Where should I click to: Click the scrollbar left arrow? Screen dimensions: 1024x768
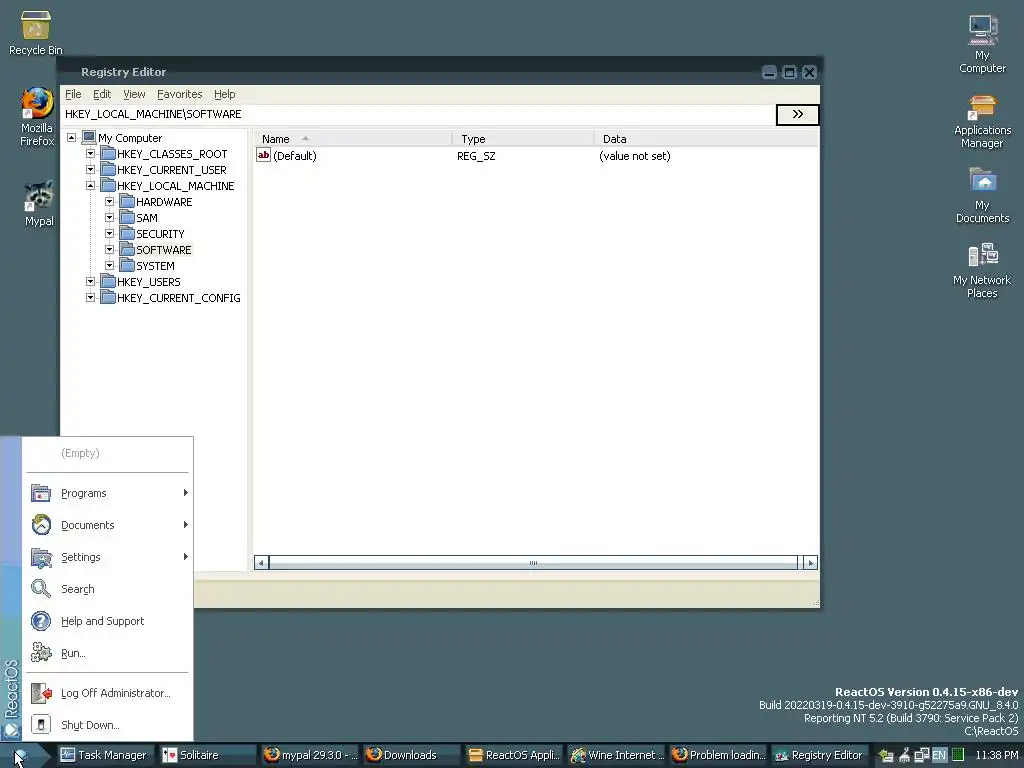(261, 563)
